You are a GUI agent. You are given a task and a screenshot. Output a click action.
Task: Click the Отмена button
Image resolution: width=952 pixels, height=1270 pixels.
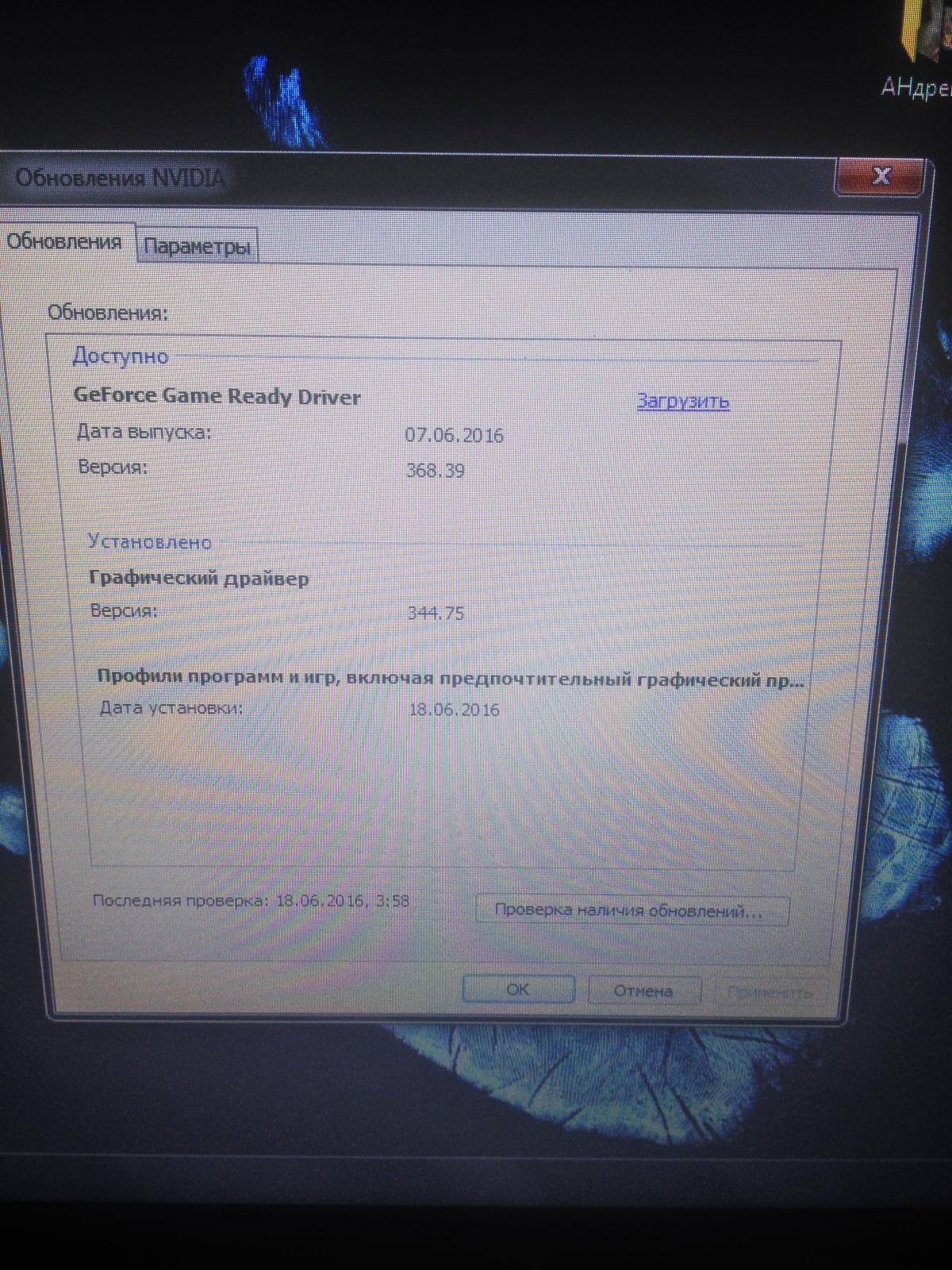pyautogui.click(x=643, y=991)
